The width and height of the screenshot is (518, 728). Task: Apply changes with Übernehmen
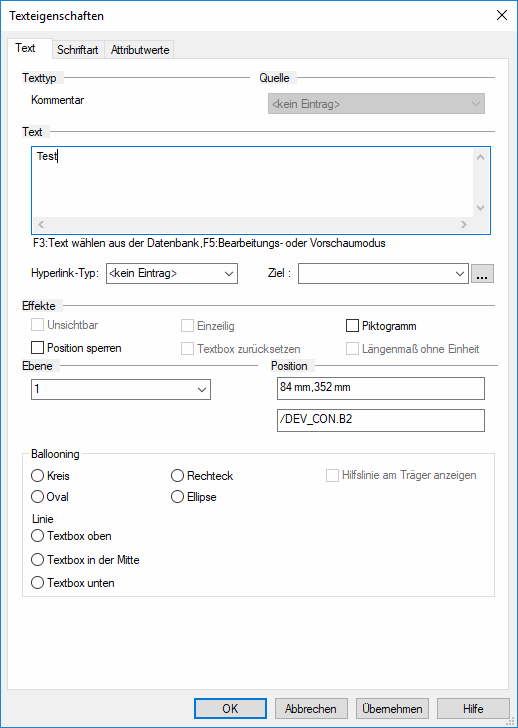(392, 708)
